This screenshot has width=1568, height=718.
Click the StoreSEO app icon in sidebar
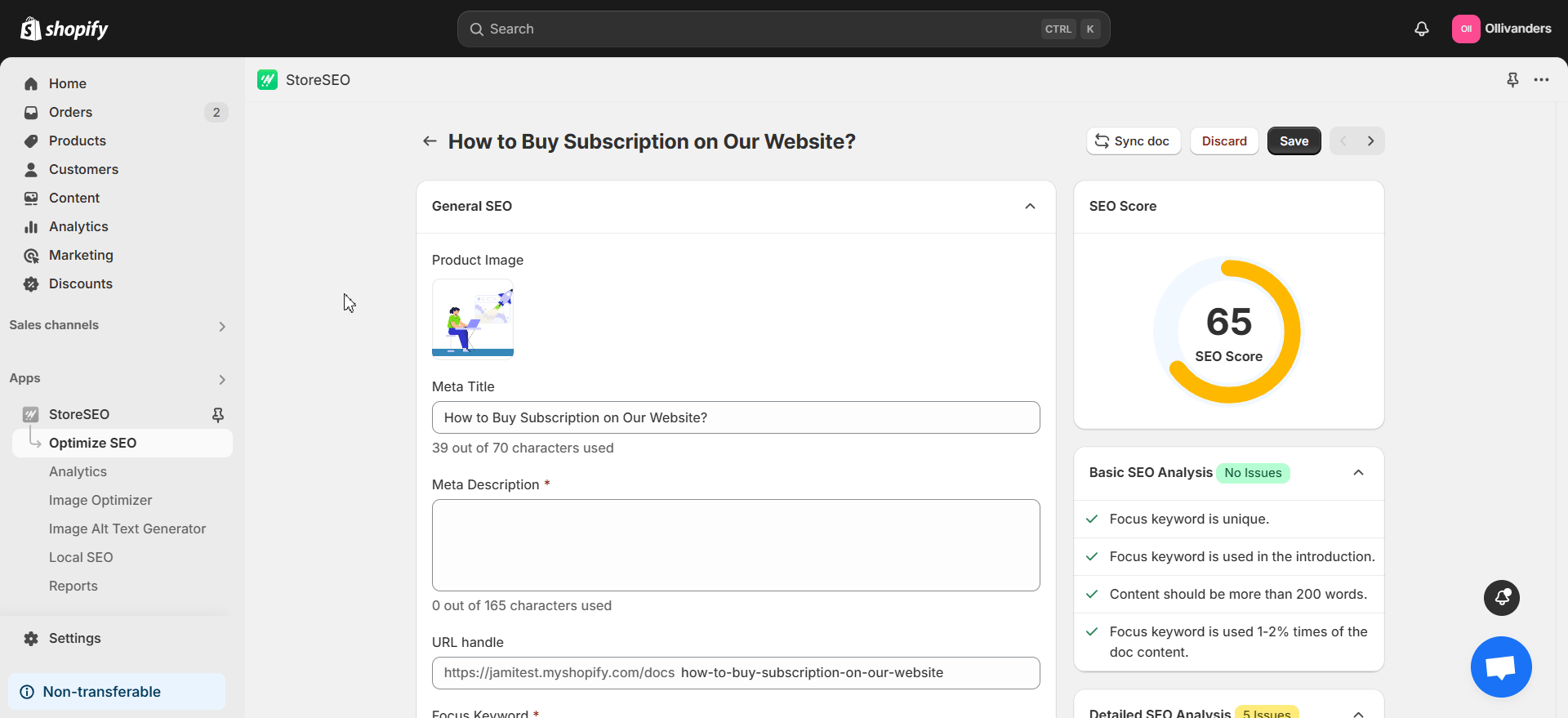[x=31, y=414]
